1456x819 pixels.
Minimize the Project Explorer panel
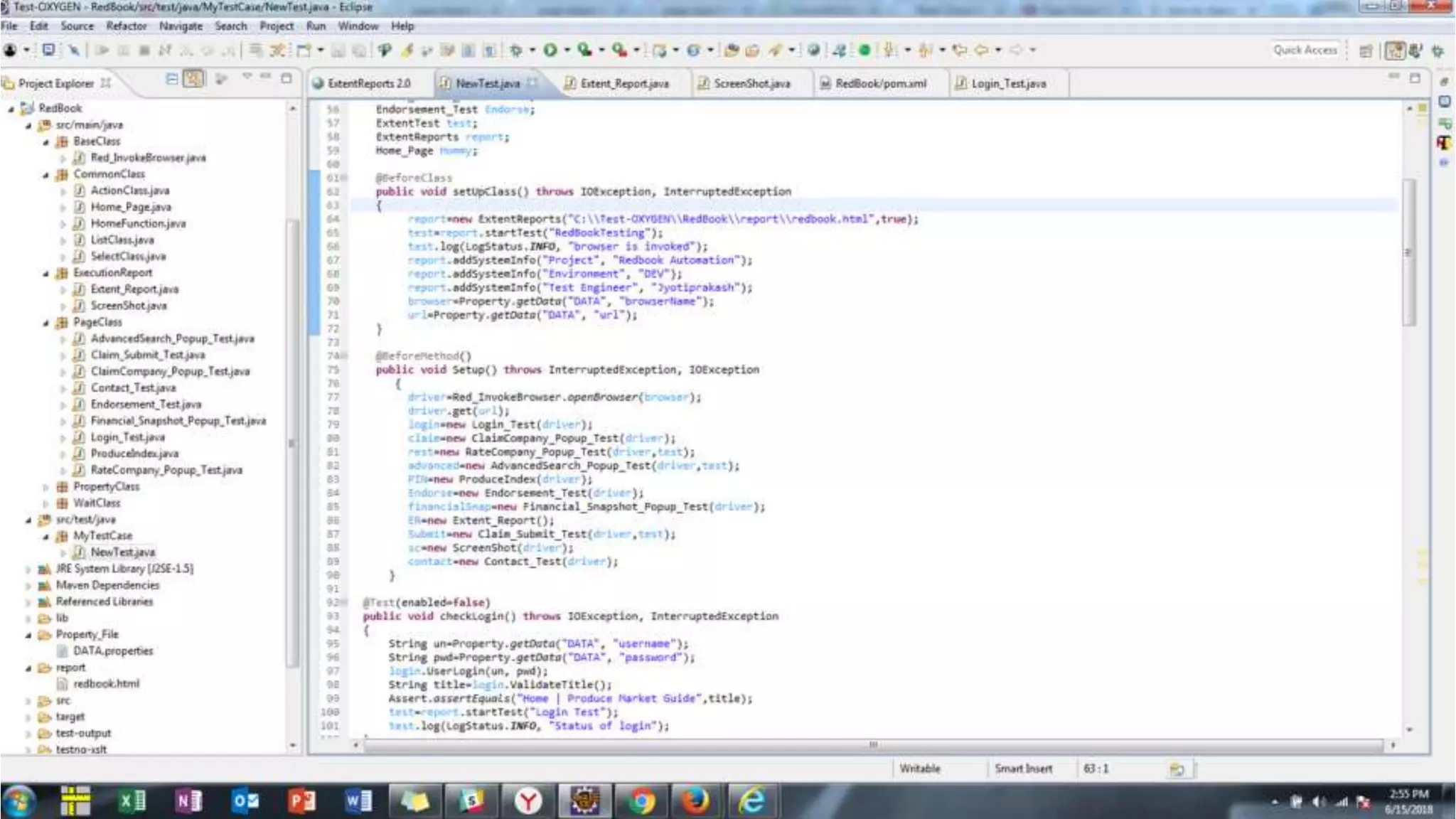click(266, 77)
